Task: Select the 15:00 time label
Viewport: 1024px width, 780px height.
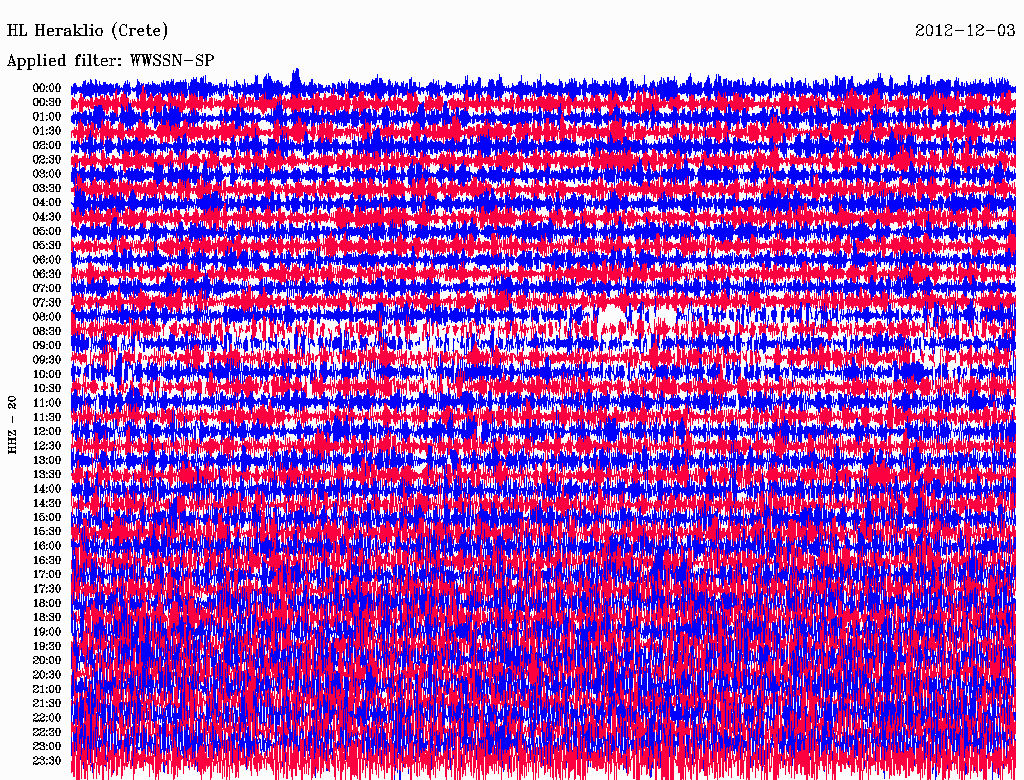Action: tap(46, 517)
